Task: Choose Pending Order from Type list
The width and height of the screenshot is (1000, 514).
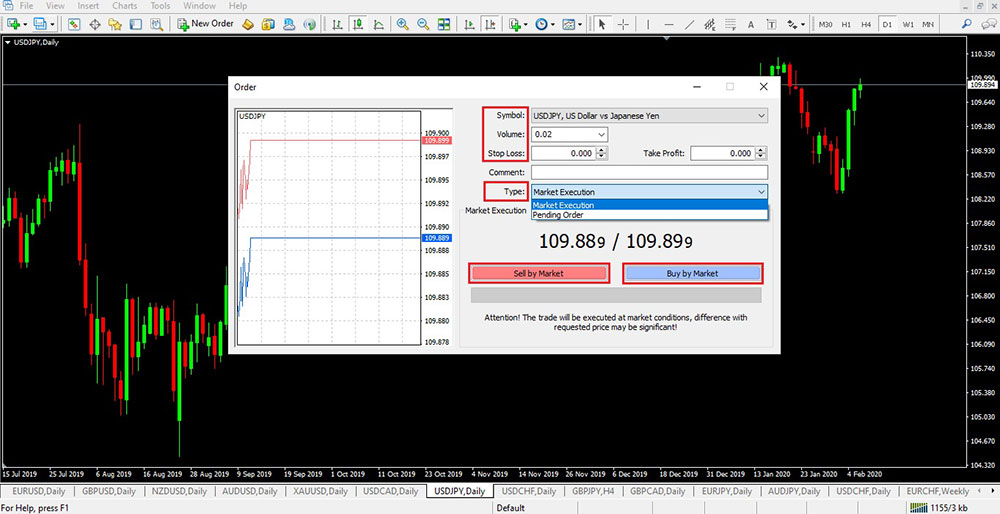Action: tap(649, 215)
